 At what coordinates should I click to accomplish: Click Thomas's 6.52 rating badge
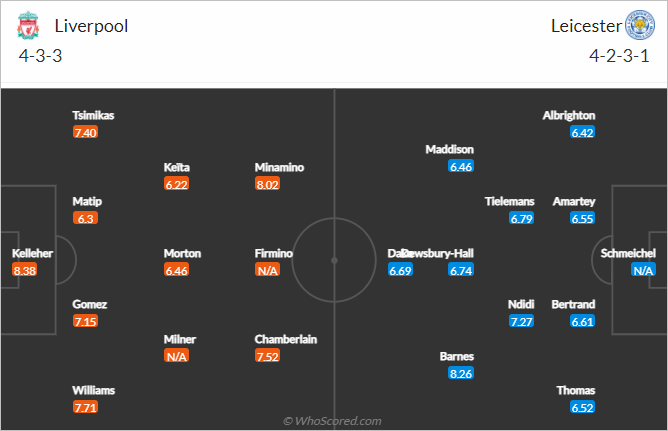click(x=582, y=408)
